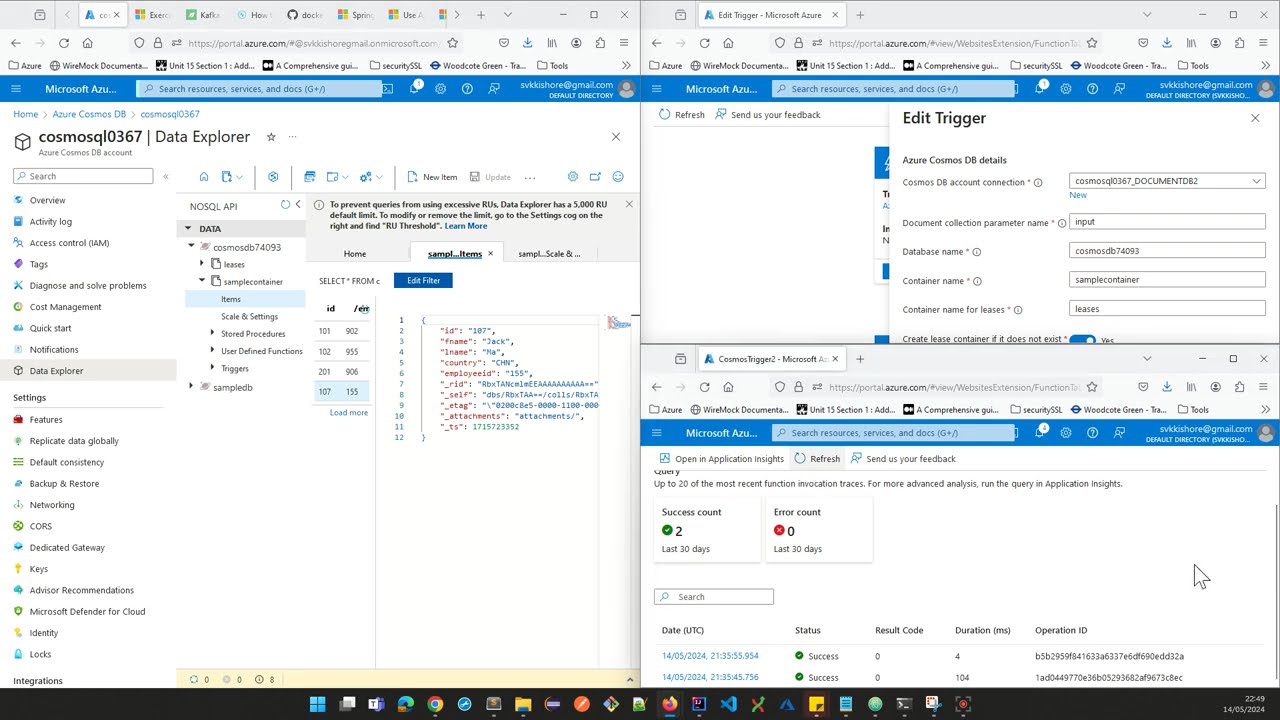Expand the leases container node
Screen dimensions: 1280x720
pos(203,264)
